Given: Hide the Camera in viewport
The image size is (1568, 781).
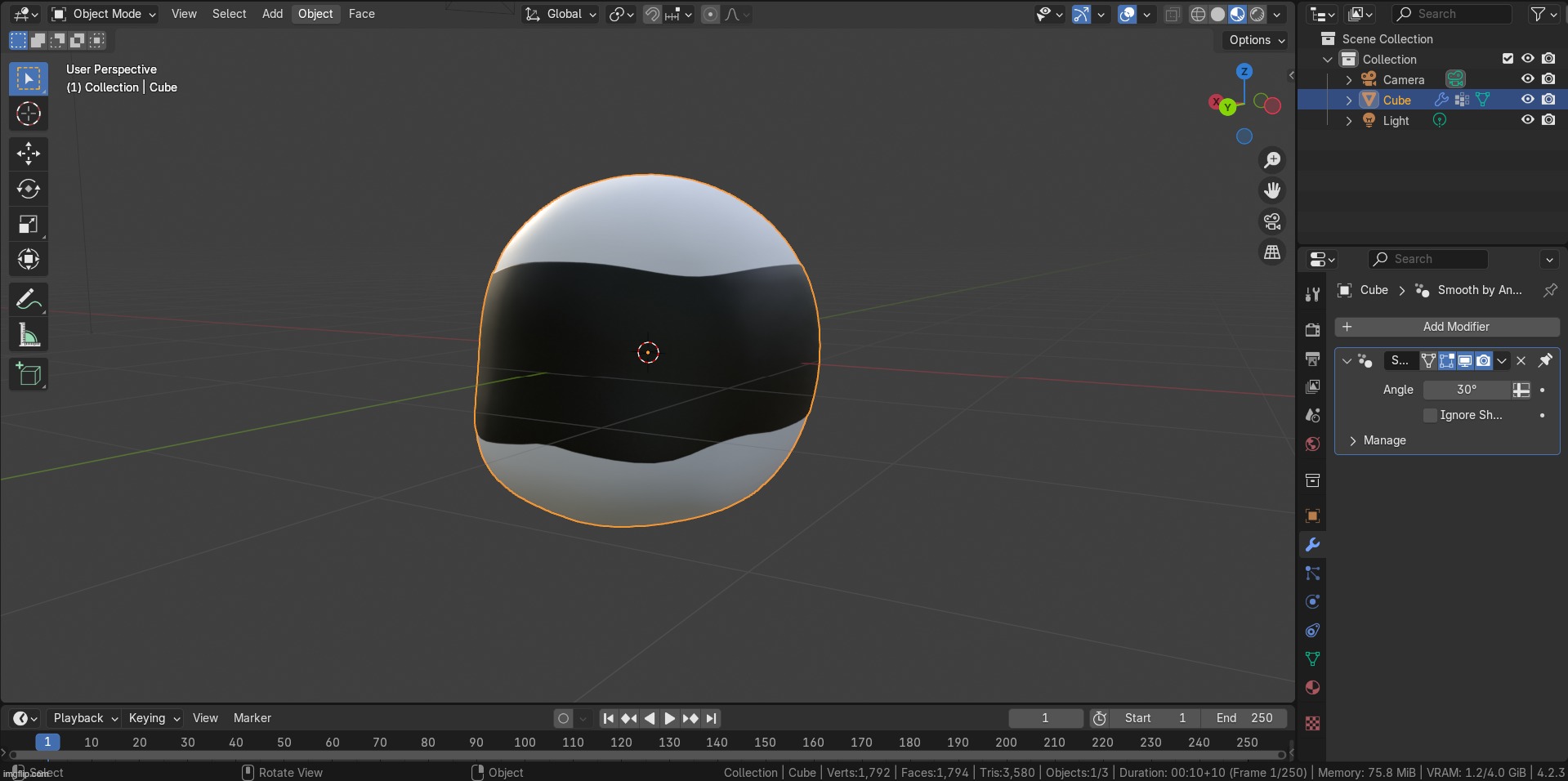Looking at the screenshot, I should (x=1527, y=79).
